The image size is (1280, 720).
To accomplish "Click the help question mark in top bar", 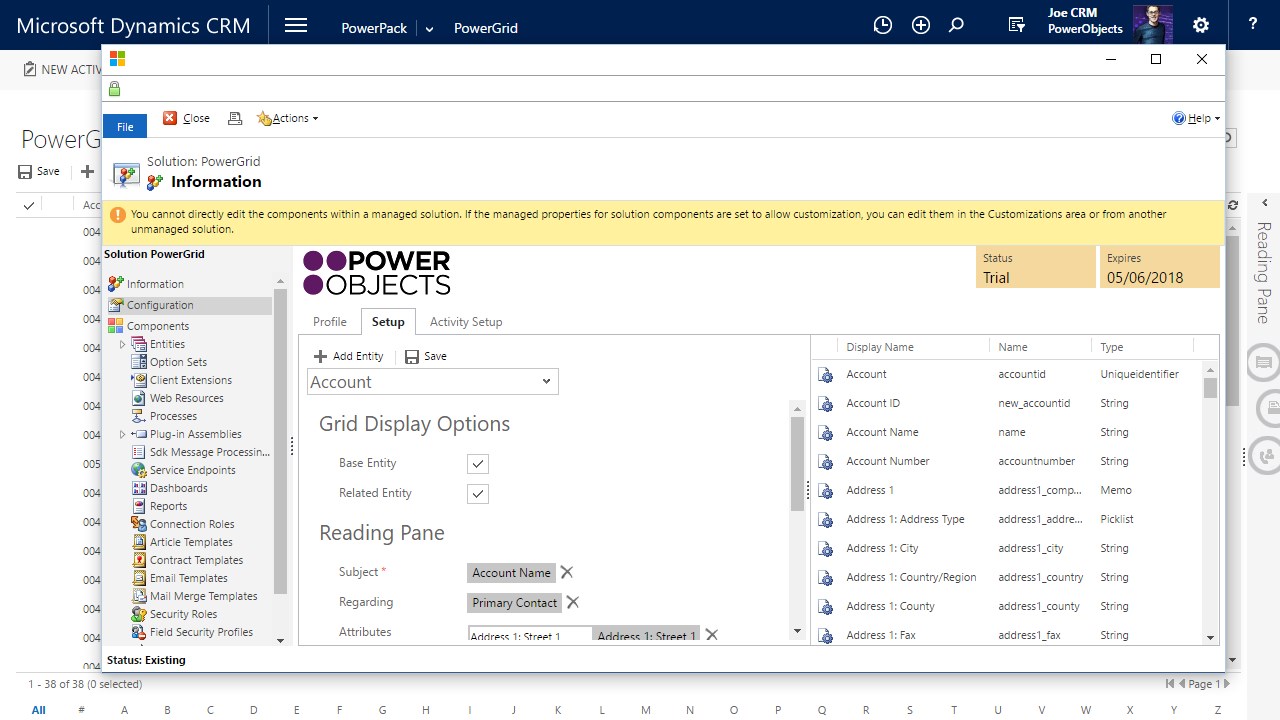I will pos(1253,24).
